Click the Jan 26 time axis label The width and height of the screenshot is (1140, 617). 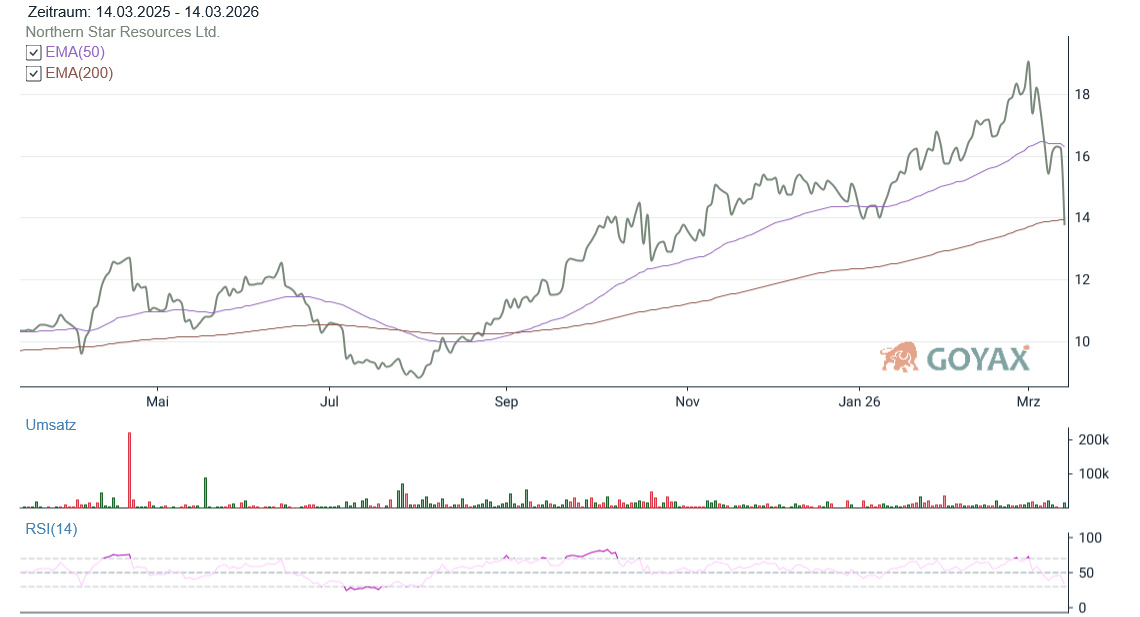click(x=859, y=402)
